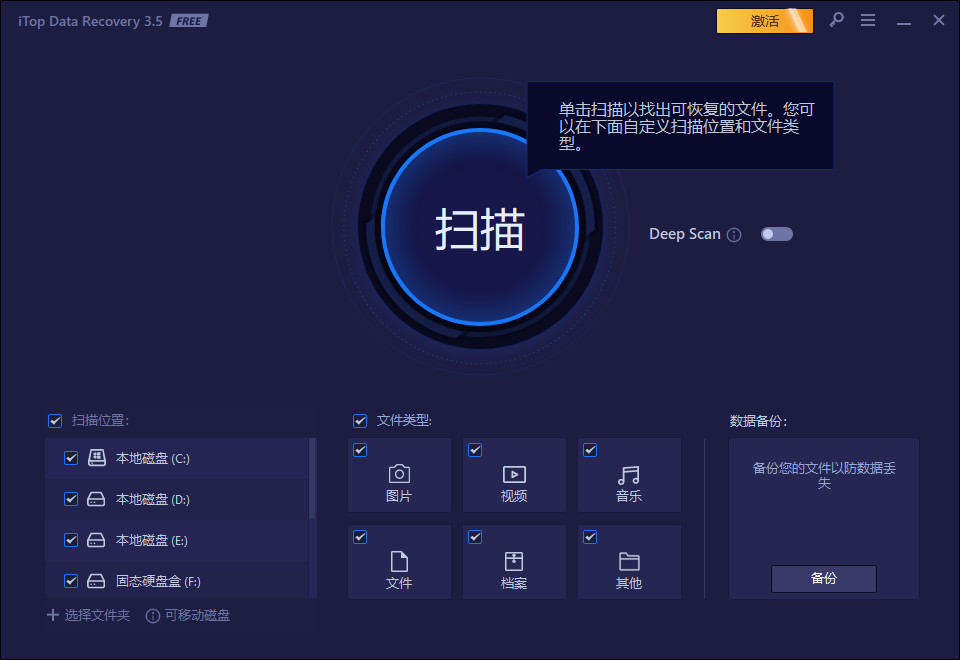Viewport: 960px width, 660px height.
Task: Click the drive icon for 本地磁盘 (E:)
Action: coord(96,540)
